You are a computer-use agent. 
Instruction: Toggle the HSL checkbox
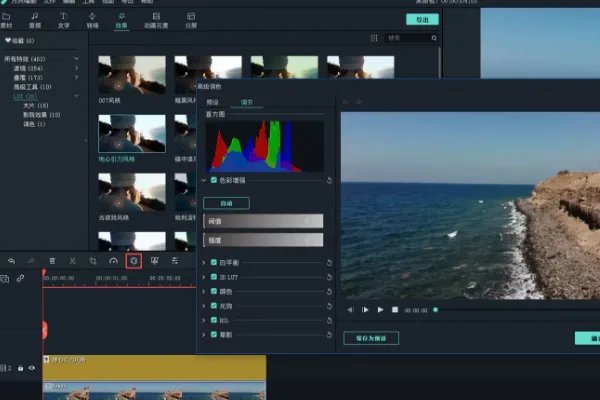click(214, 319)
